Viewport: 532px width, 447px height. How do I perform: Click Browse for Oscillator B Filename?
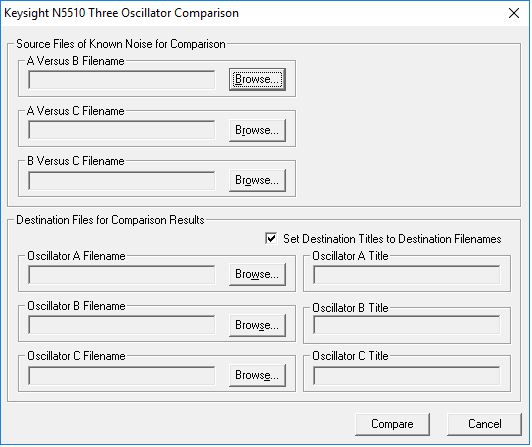click(257, 325)
